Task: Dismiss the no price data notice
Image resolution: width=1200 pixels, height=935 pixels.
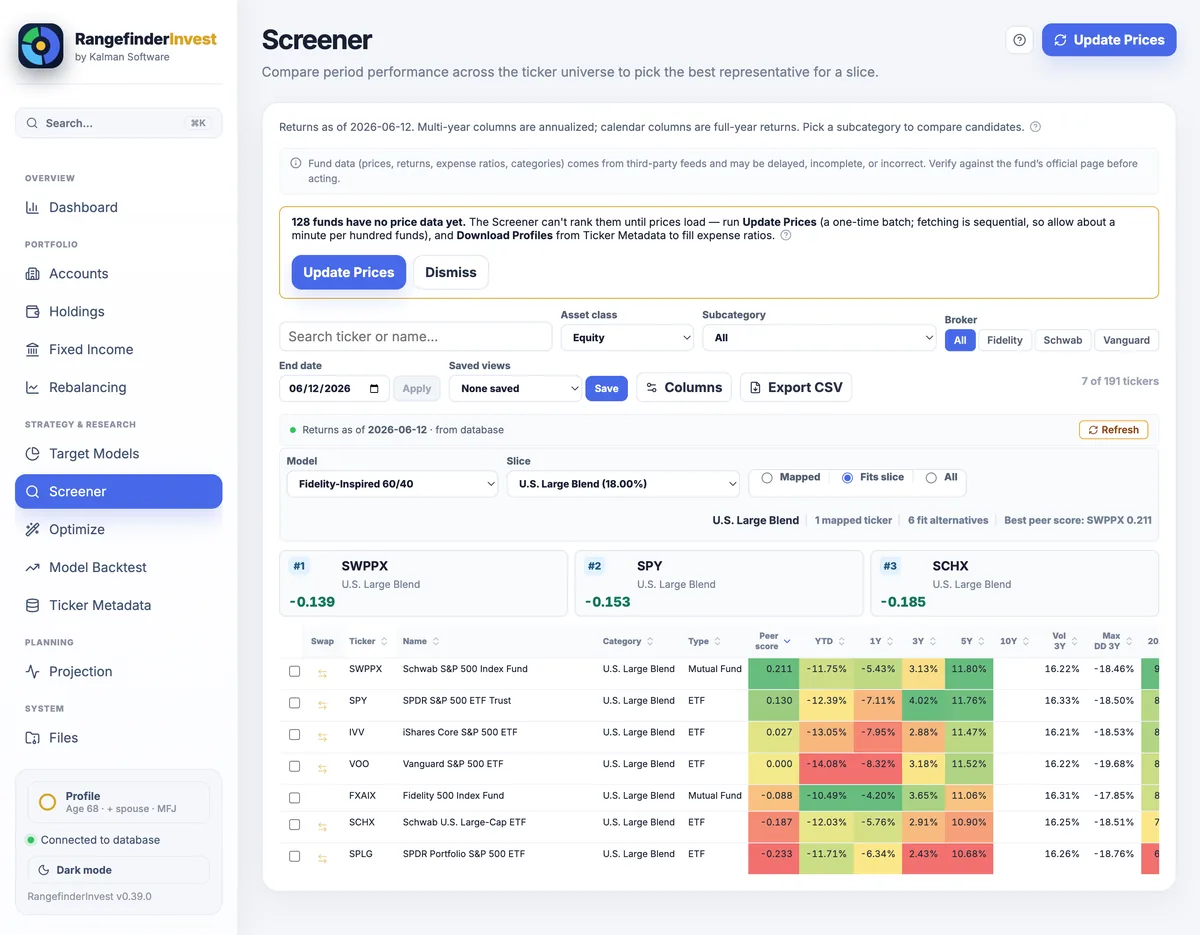Action: (x=451, y=272)
